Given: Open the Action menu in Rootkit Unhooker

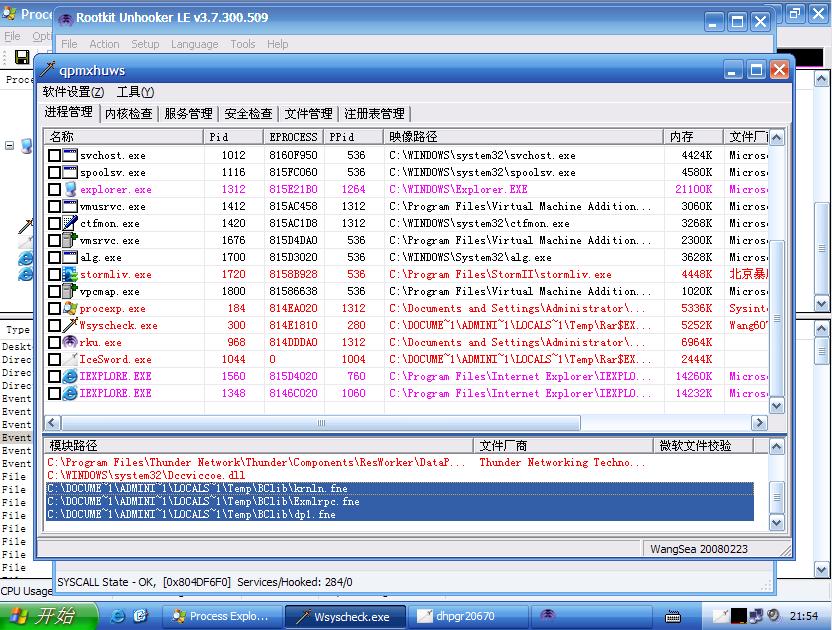Looking at the screenshot, I should point(104,44).
